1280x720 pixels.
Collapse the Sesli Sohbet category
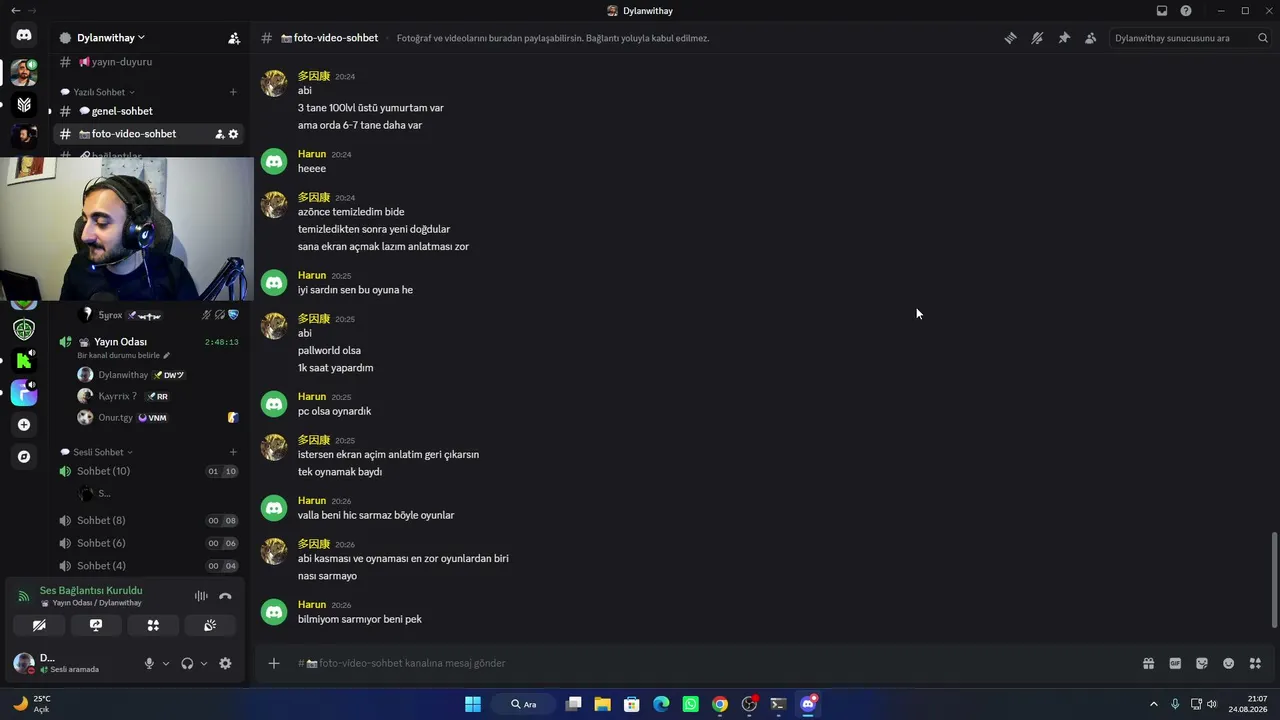point(97,452)
